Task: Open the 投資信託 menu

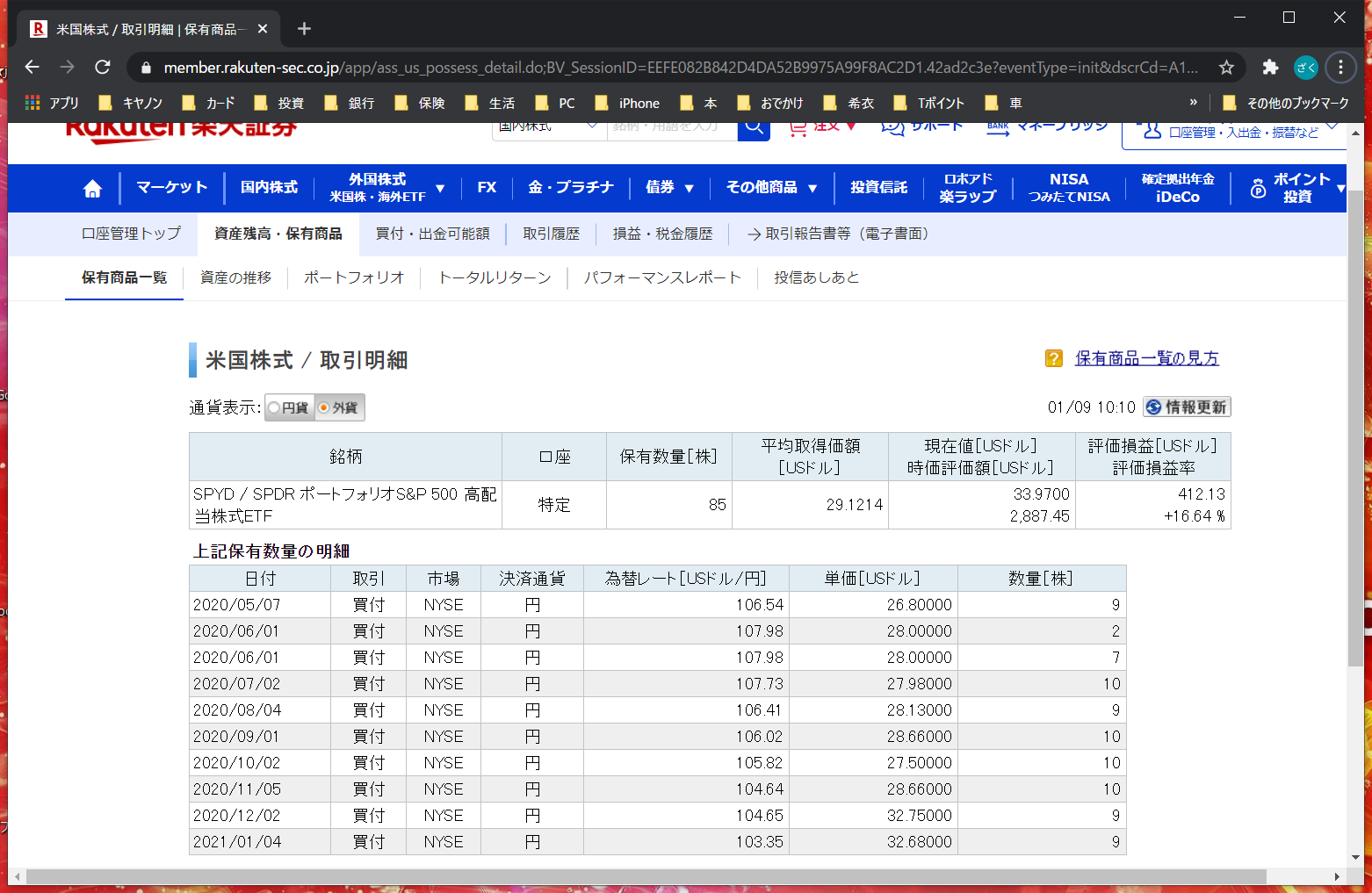Action: coord(879,188)
